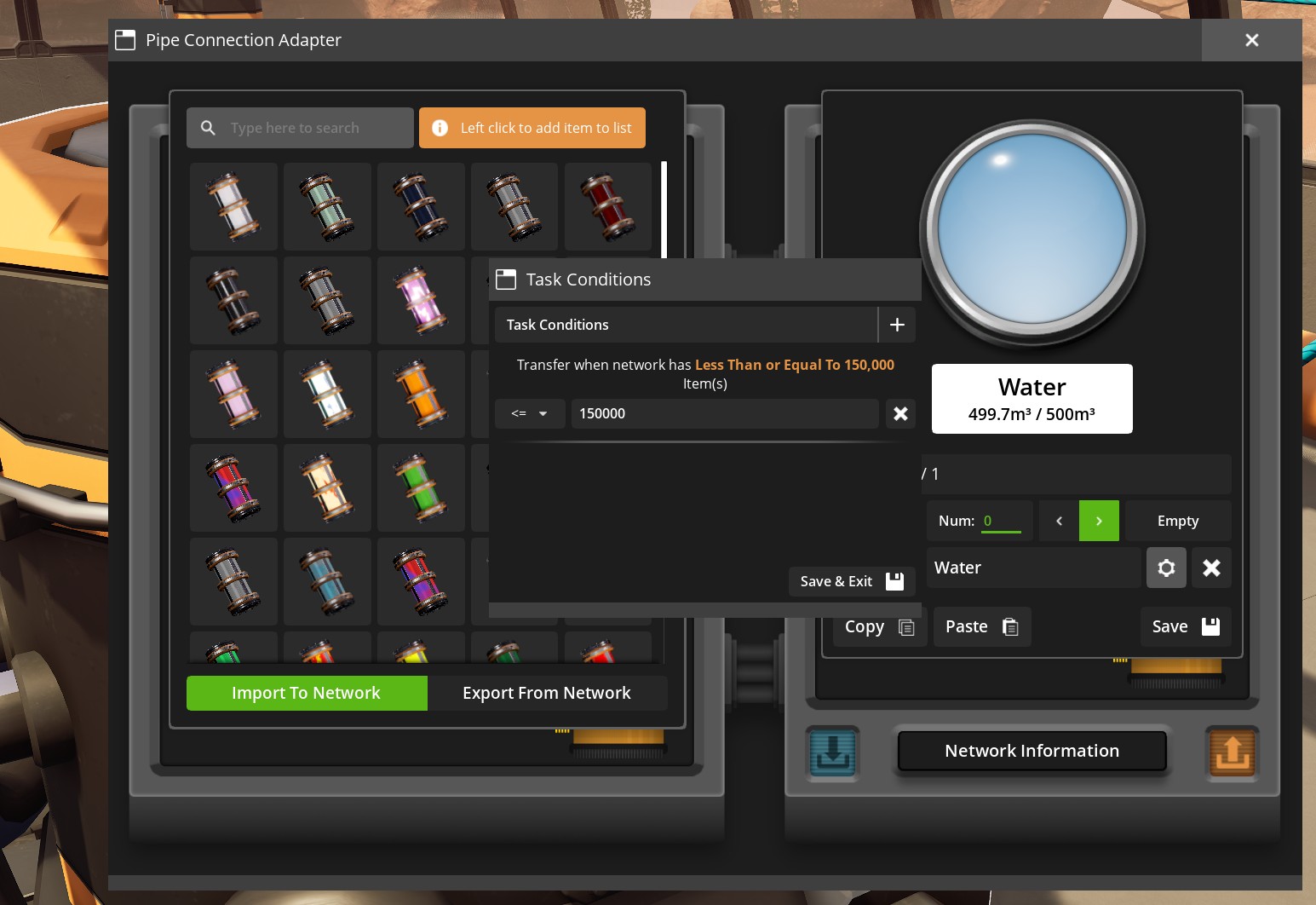The image size is (1316, 905).
Task: Open the comparison operator dropdown
Action: (530, 414)
